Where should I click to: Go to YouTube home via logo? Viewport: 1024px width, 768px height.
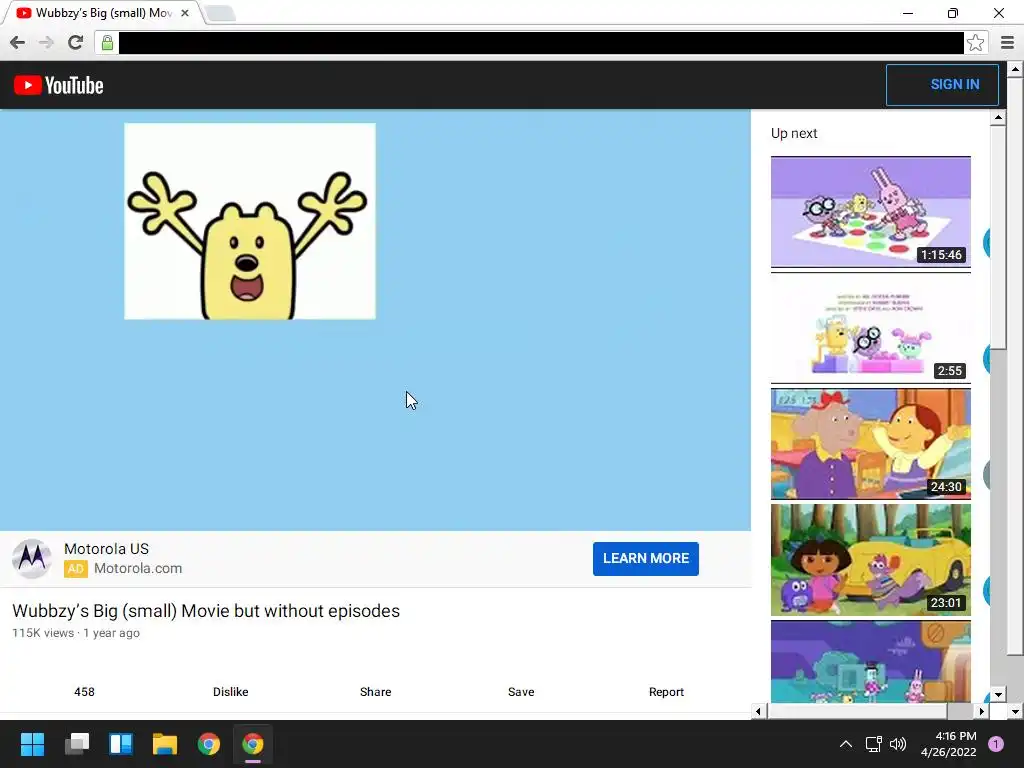tap(59, 85)
